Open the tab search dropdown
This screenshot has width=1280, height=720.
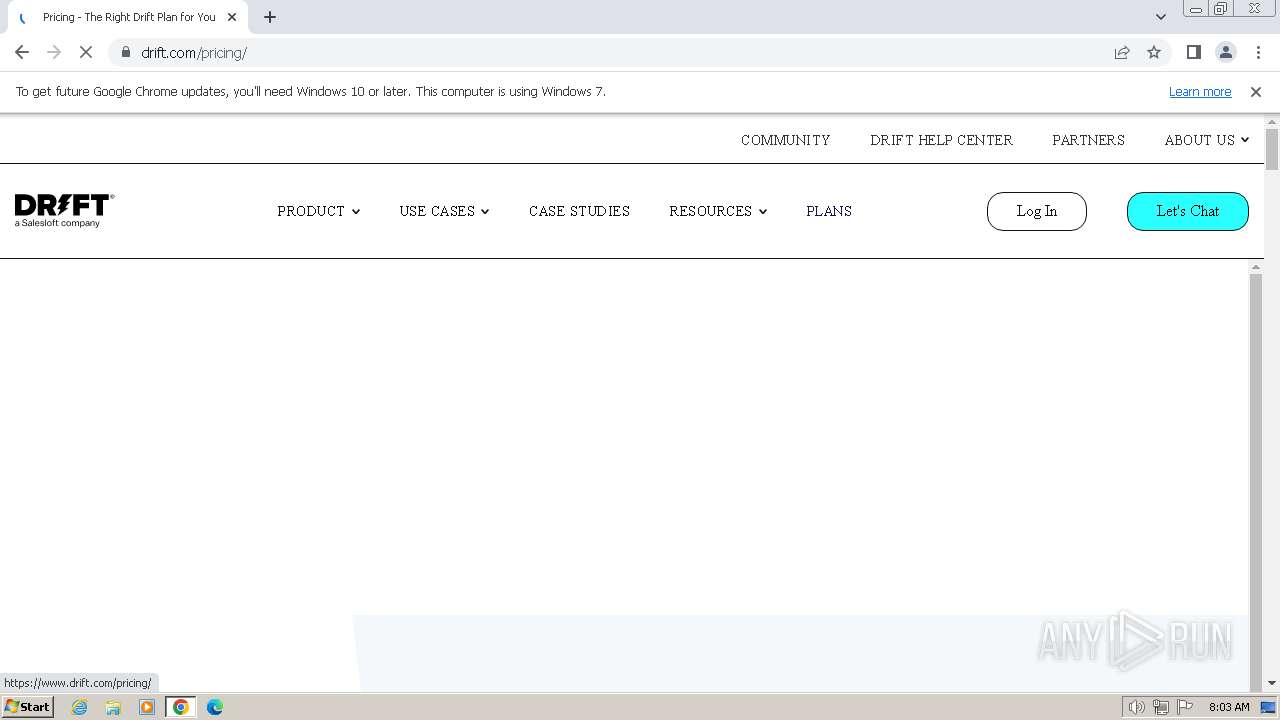pos(1161,17)
